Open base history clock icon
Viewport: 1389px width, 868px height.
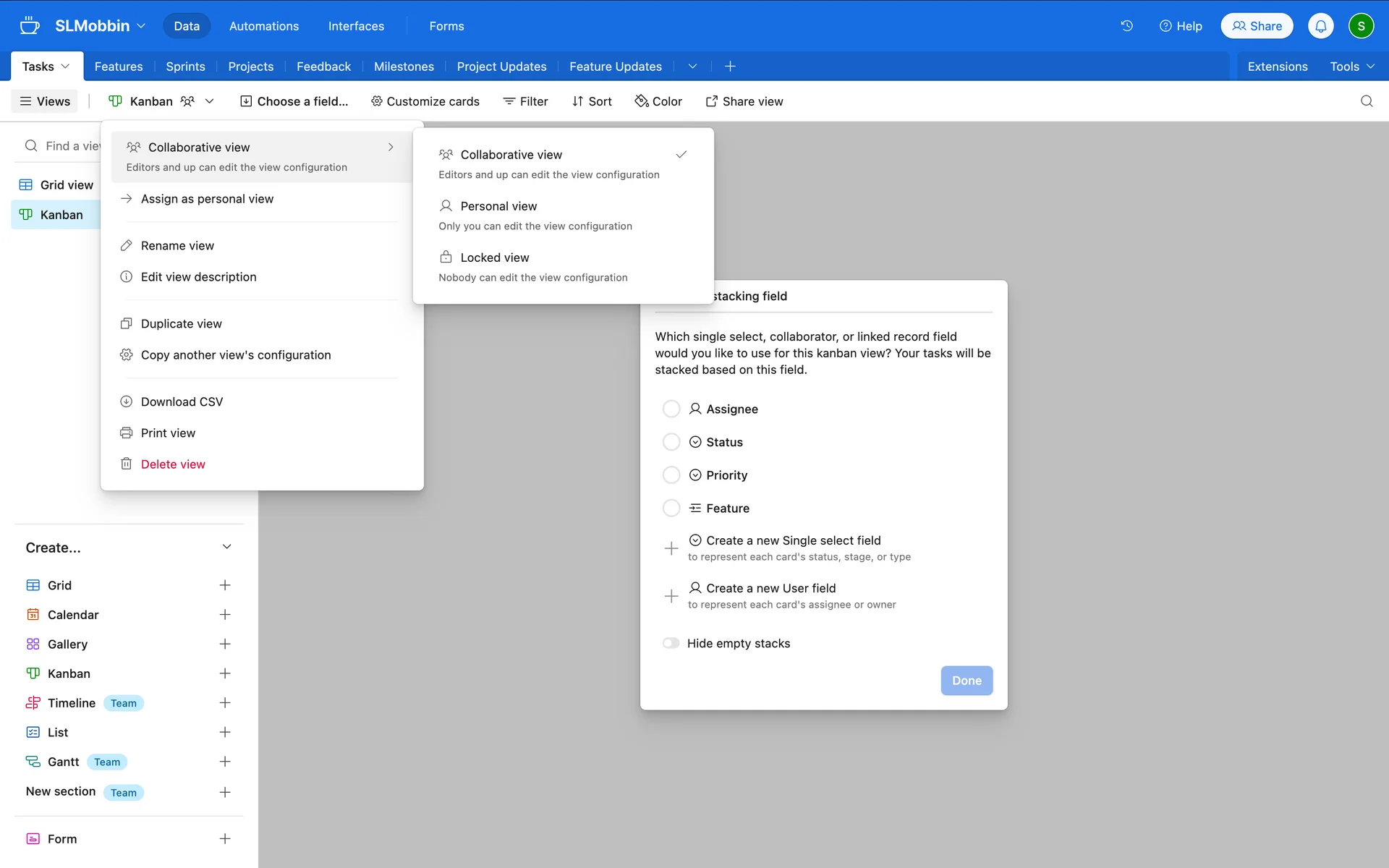tap(1126, 26)
